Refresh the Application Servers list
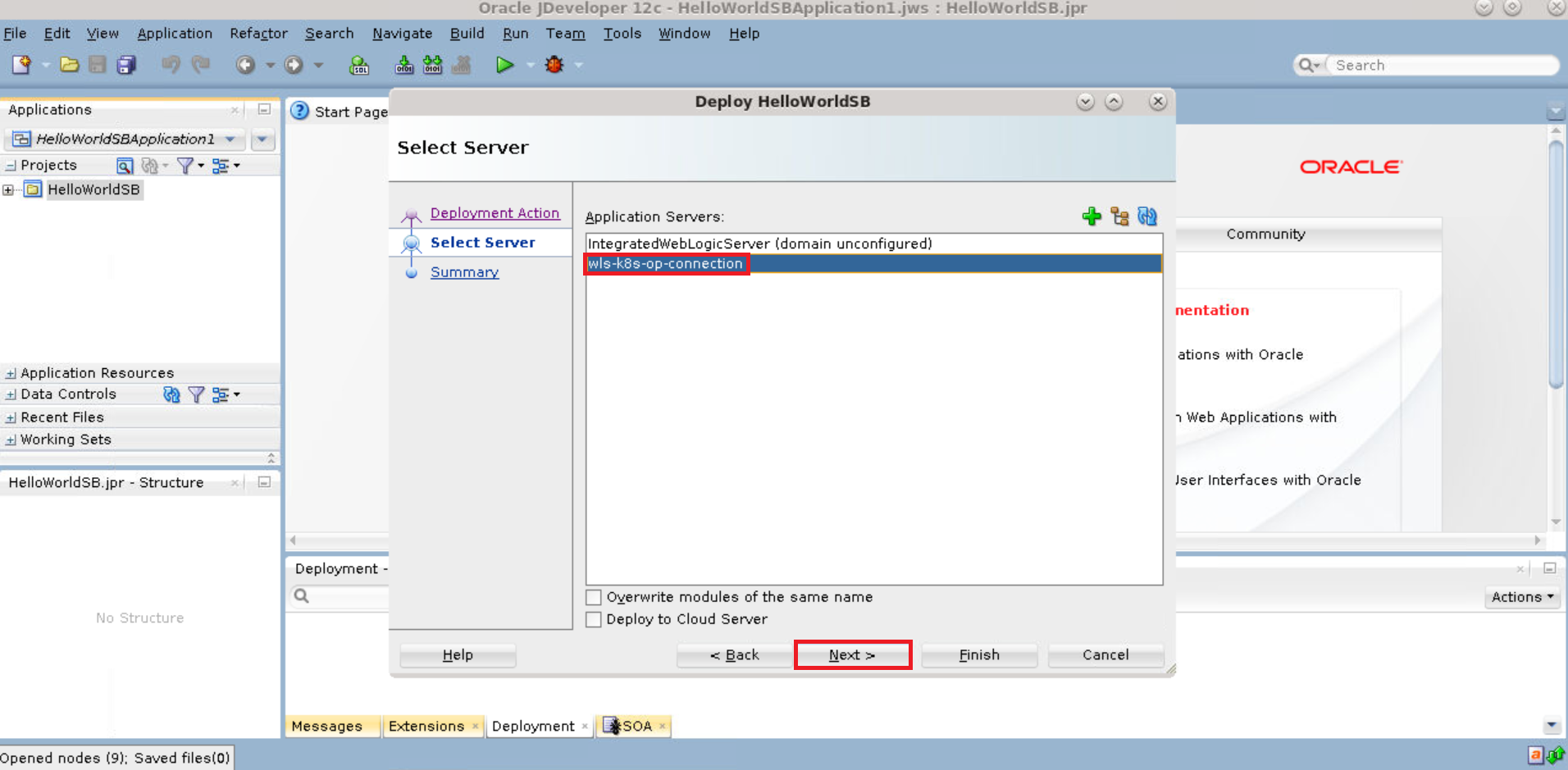Viewport: 1568px width, 770px height. pos(1147,216)
